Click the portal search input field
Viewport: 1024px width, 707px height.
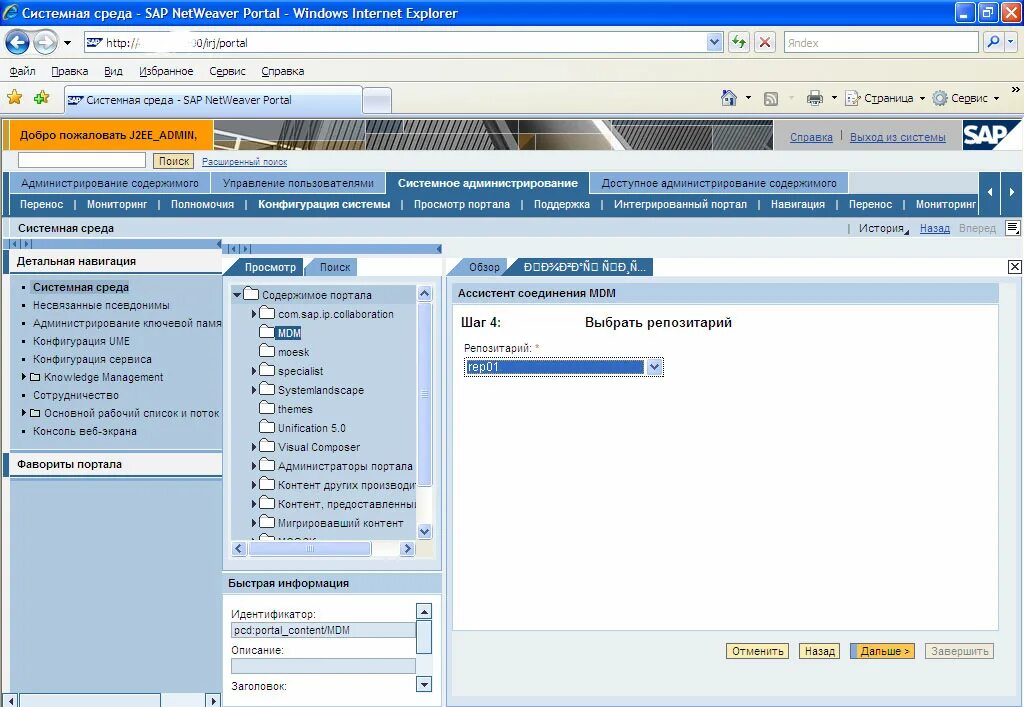coord(82,160)
